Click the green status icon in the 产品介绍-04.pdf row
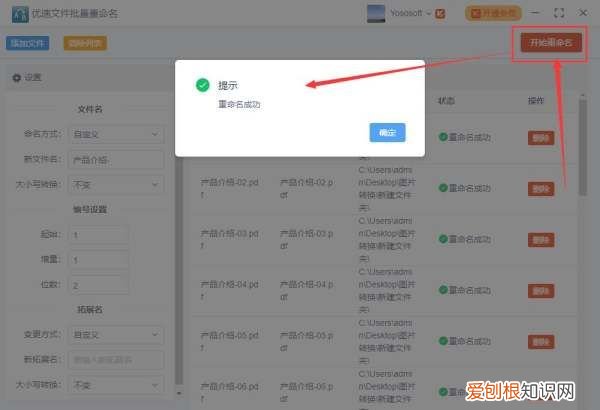600x410 pixels. [x=443, y=290]
